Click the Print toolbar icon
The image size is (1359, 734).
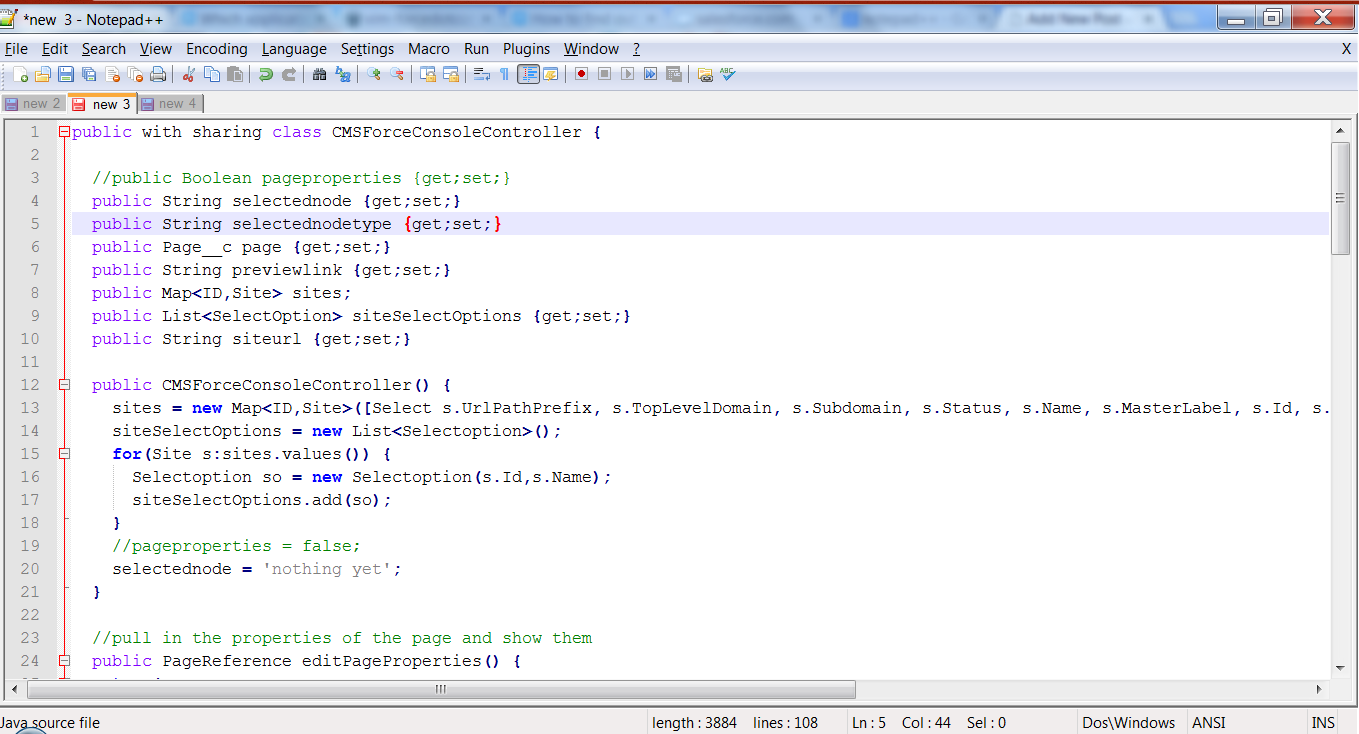coord(158,74)
